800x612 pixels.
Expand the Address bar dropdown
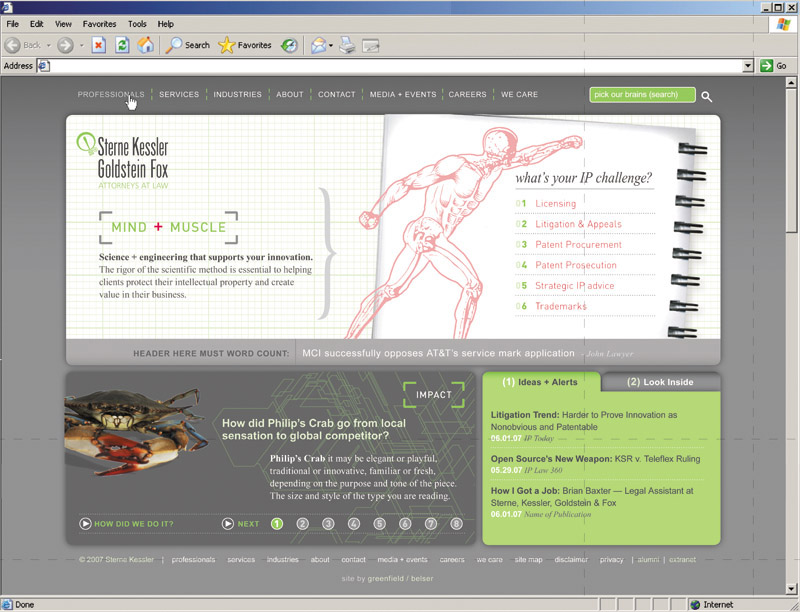click(748, 65)
